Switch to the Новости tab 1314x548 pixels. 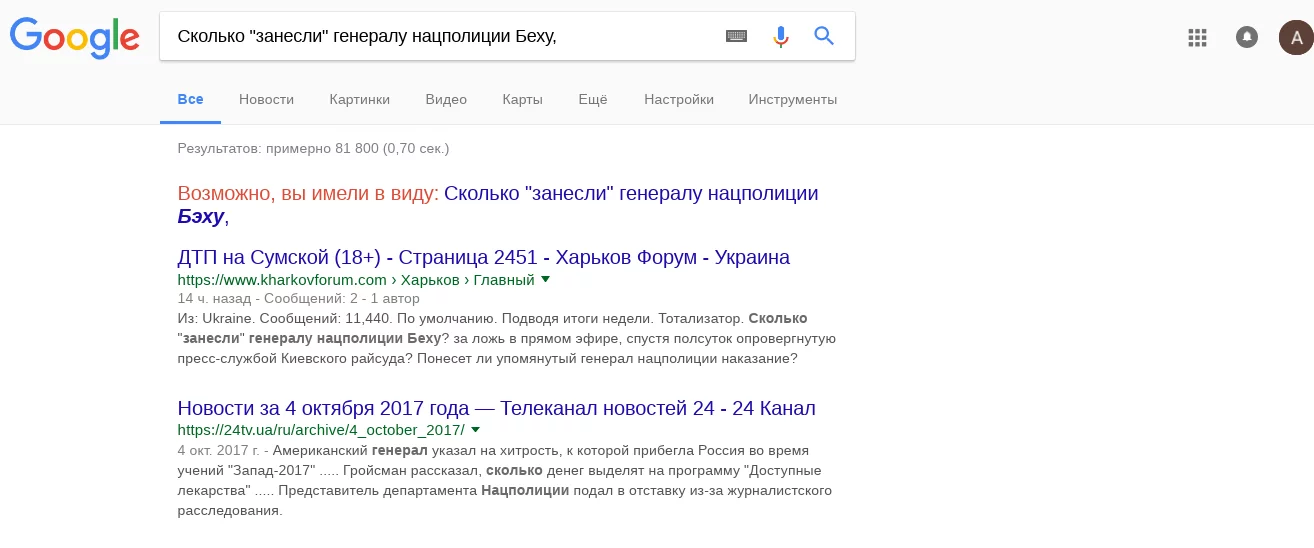coord(266,99)
